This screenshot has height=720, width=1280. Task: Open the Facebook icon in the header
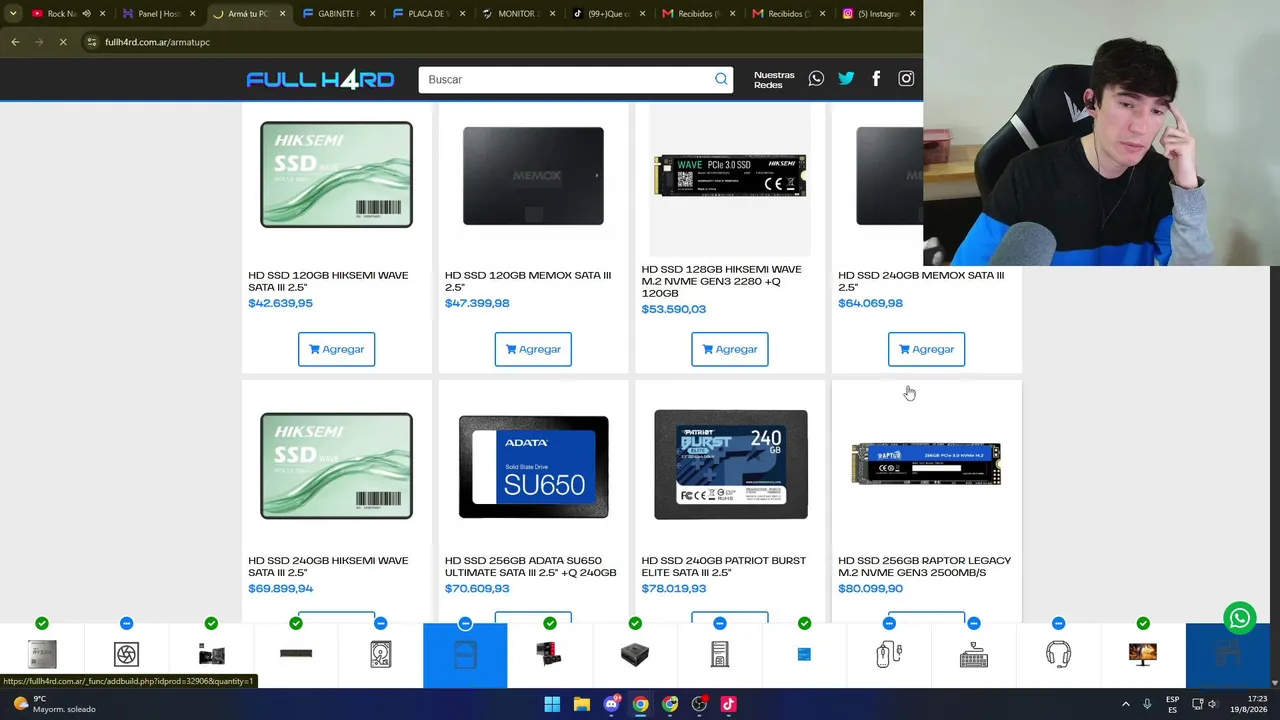coord(876,79)
